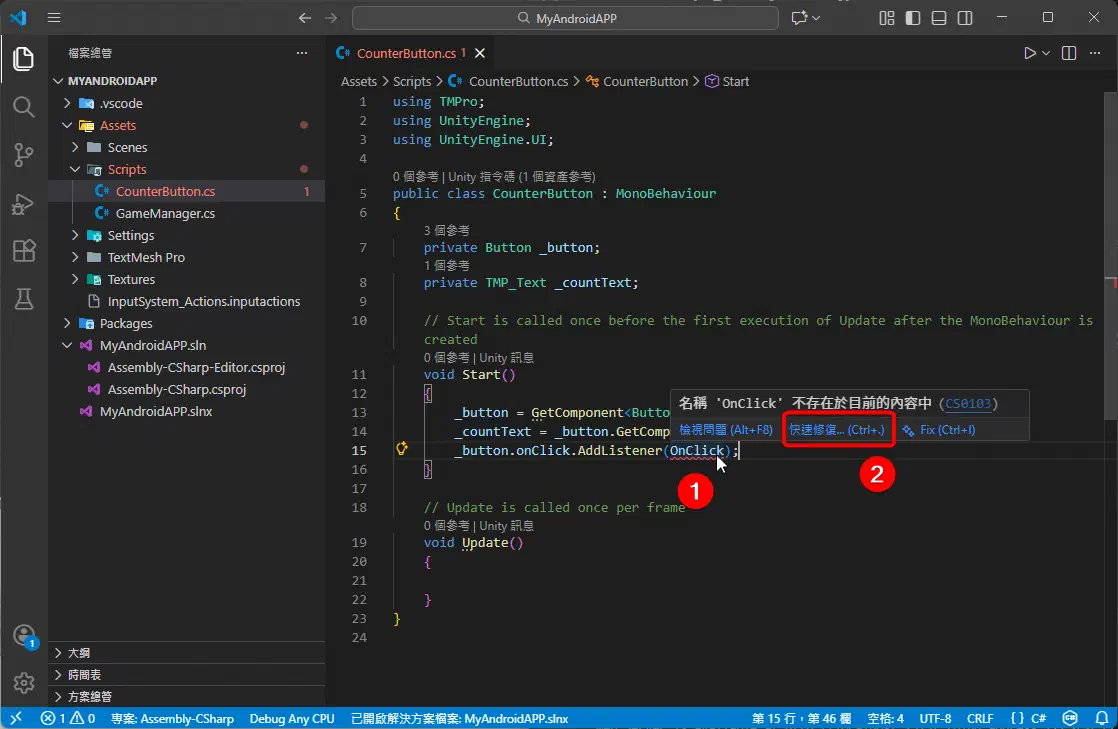Image resolution: width=1118 pixels, height=729 pixels.
Task: Collapse the Assets folder
Action: 66,125
